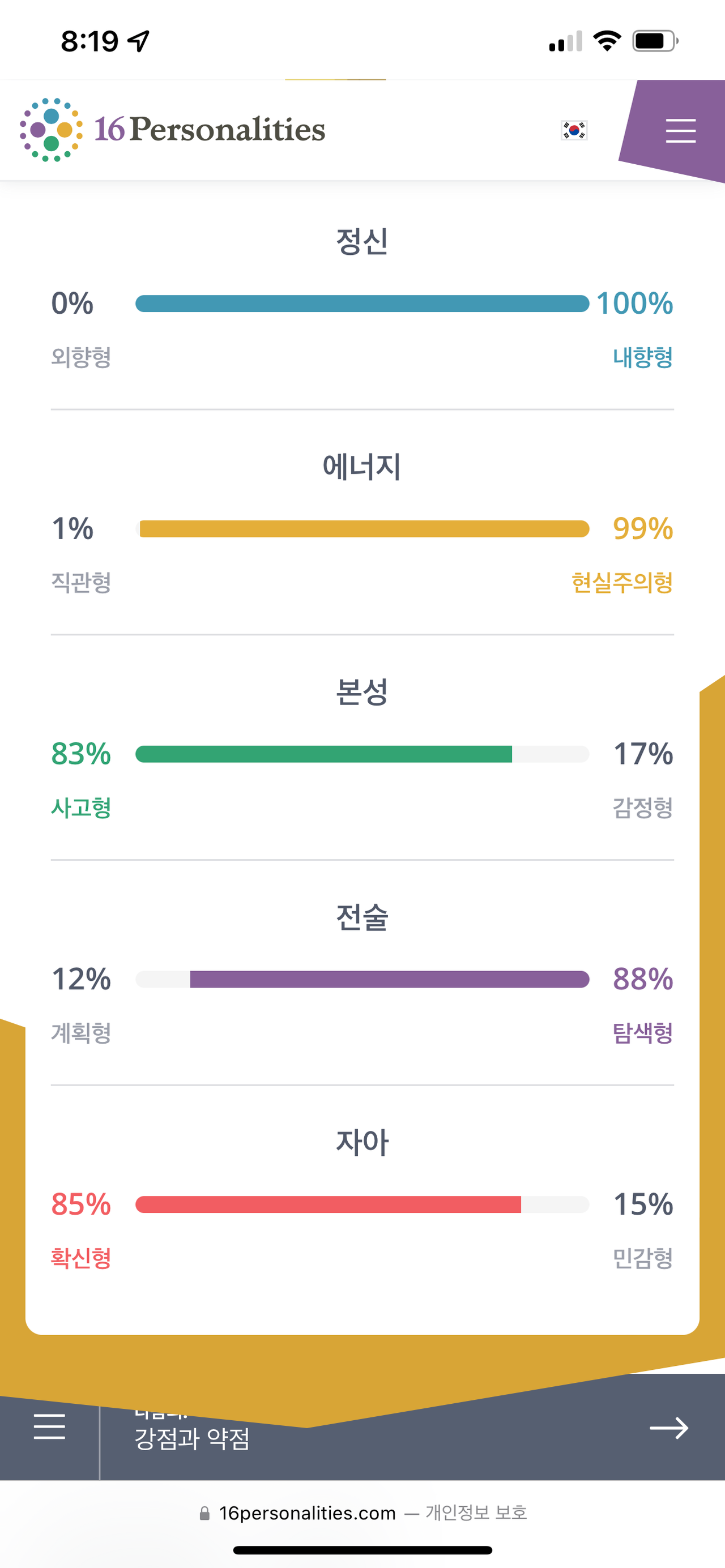Tap the Korean flag language icon

pyautogui.click(x=573, y=130)
